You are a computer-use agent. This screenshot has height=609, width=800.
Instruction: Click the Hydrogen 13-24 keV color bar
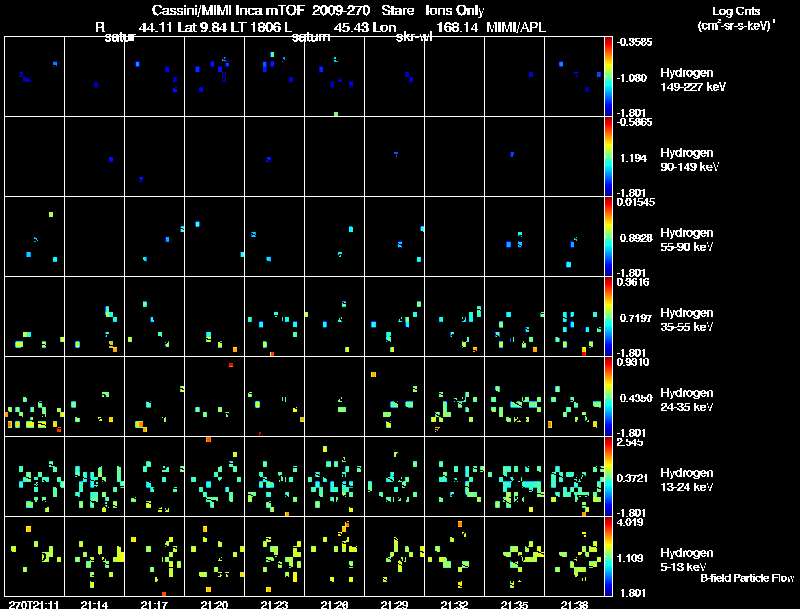608,477
